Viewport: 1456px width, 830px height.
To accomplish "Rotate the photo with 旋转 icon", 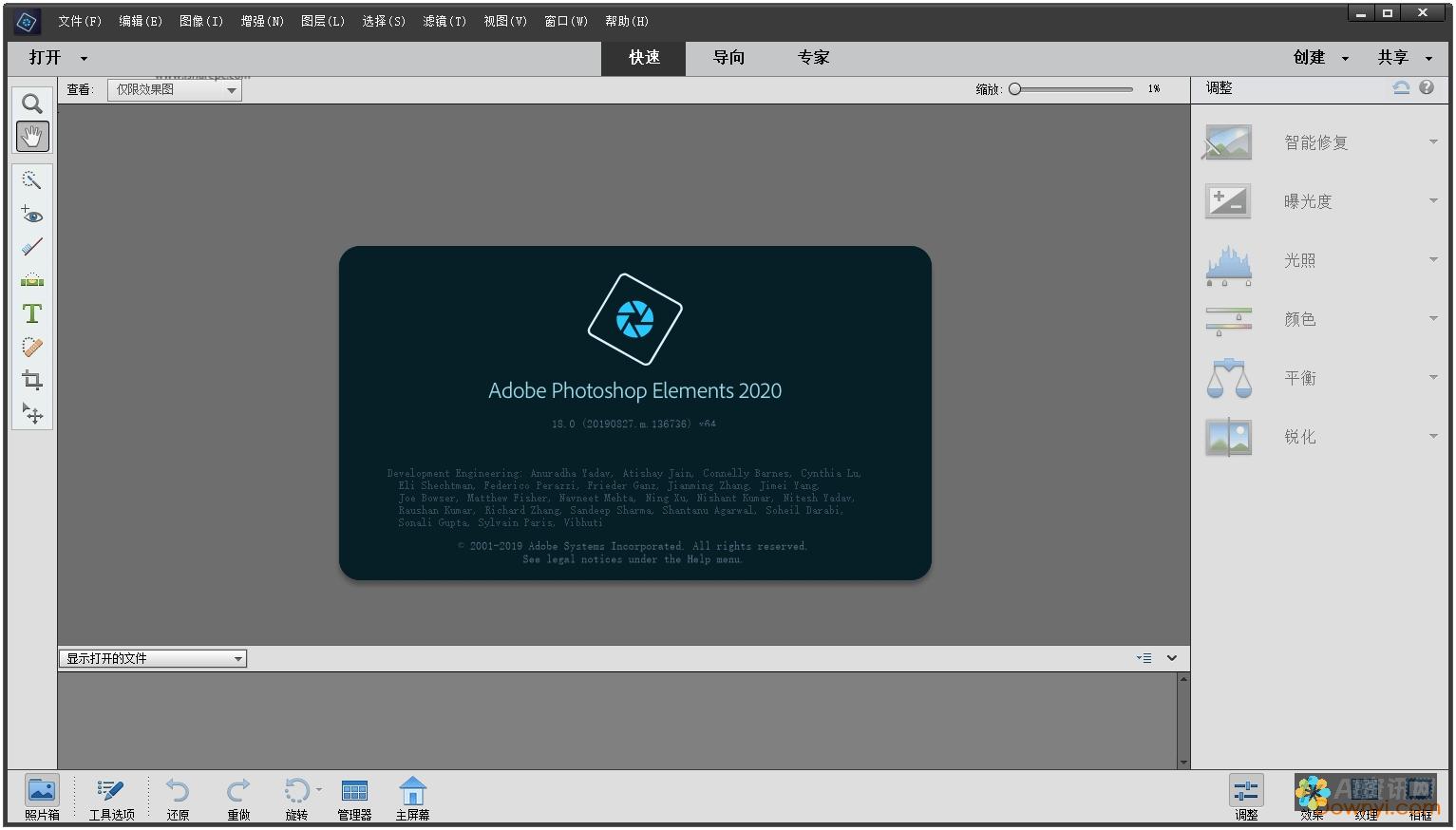I will (296, 790).
